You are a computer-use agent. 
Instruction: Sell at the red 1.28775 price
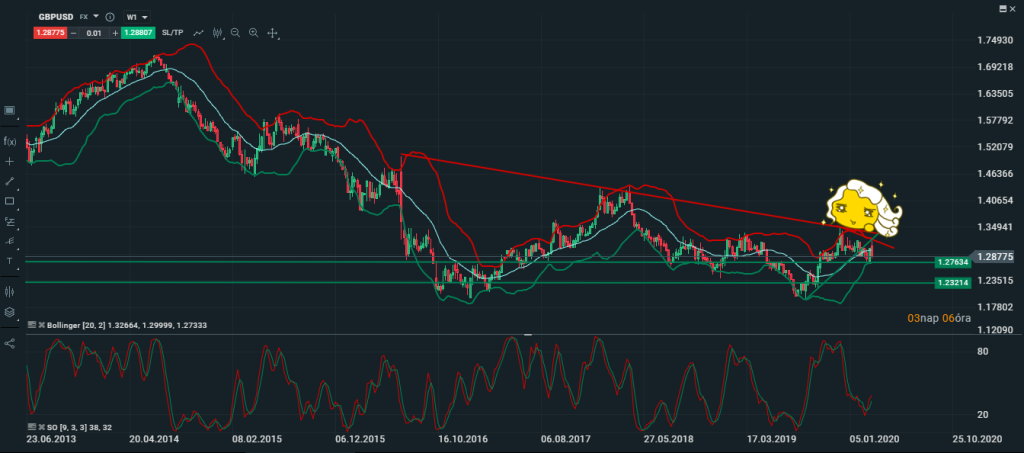(48, 33)
